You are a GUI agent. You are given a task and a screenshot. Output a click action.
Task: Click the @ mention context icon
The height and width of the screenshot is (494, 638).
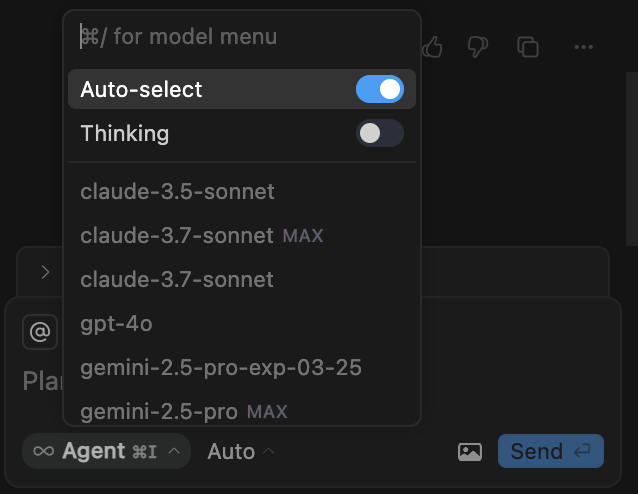point(40,332)
